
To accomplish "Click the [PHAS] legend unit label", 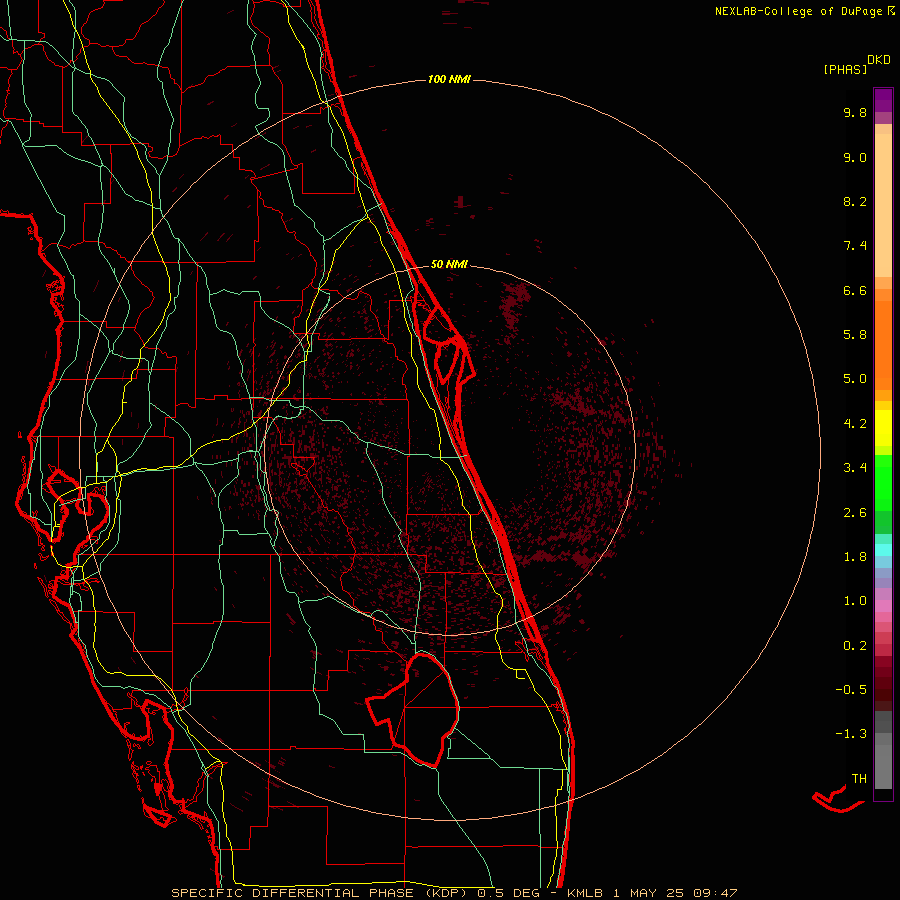I will (845, 69).
